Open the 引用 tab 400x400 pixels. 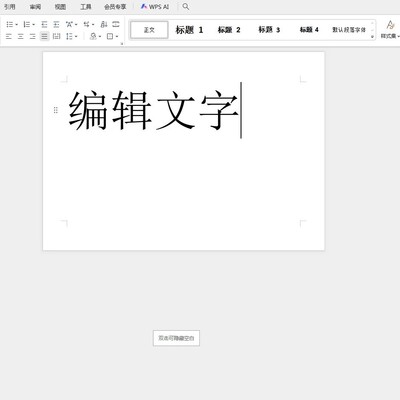click(10, 7)
